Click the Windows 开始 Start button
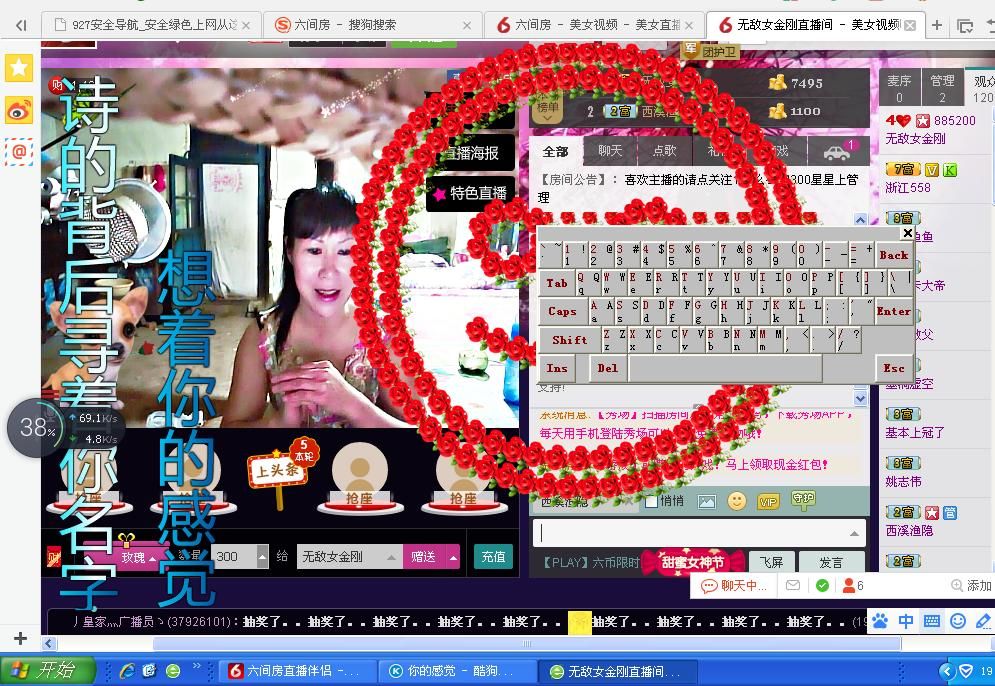 (48, 671)
